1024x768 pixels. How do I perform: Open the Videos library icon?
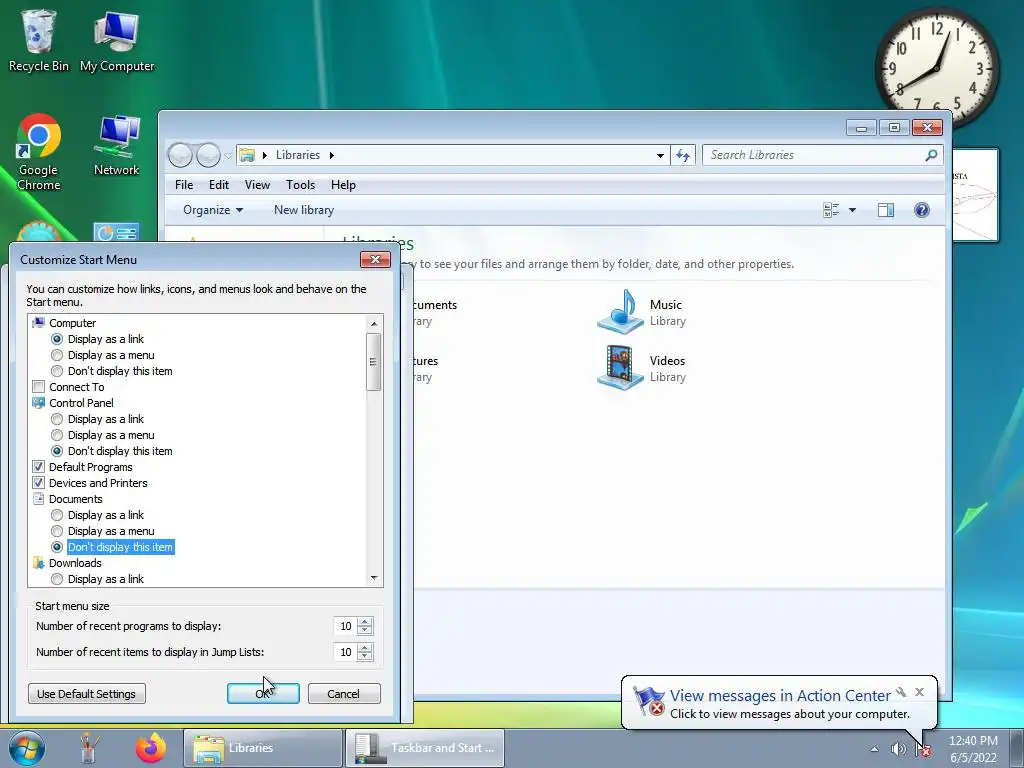[620, 368]
